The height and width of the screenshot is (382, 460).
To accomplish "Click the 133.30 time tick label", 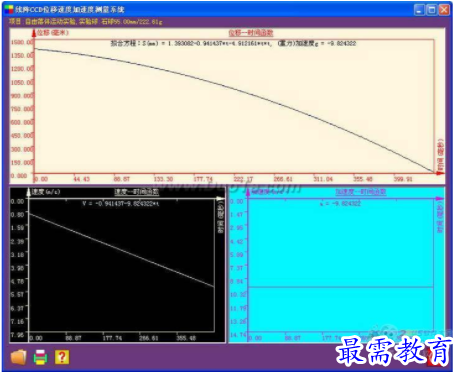I will pyautogui.click(x=163, y=179).
